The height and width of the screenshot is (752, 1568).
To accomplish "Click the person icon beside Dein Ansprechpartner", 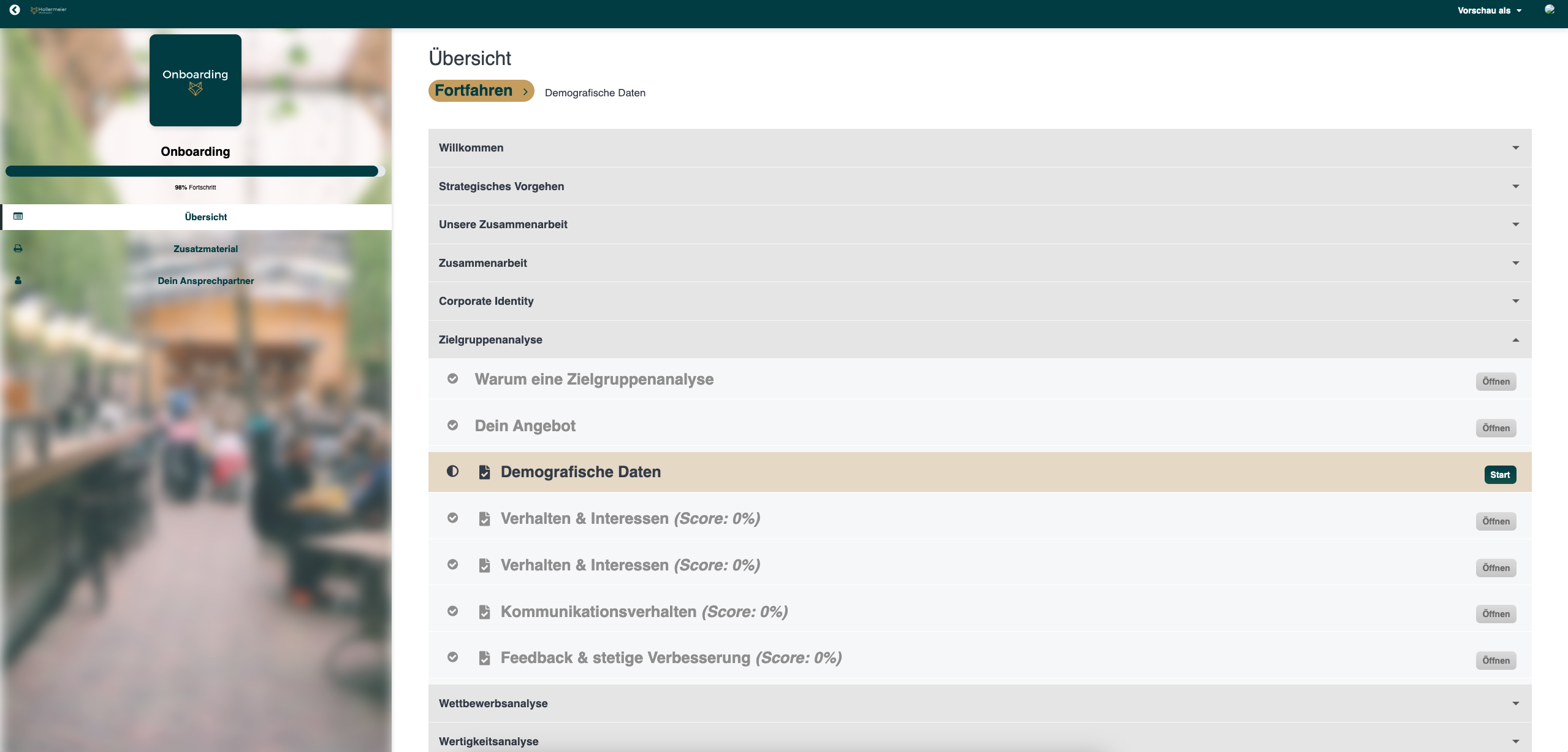I will click(18, 280).
